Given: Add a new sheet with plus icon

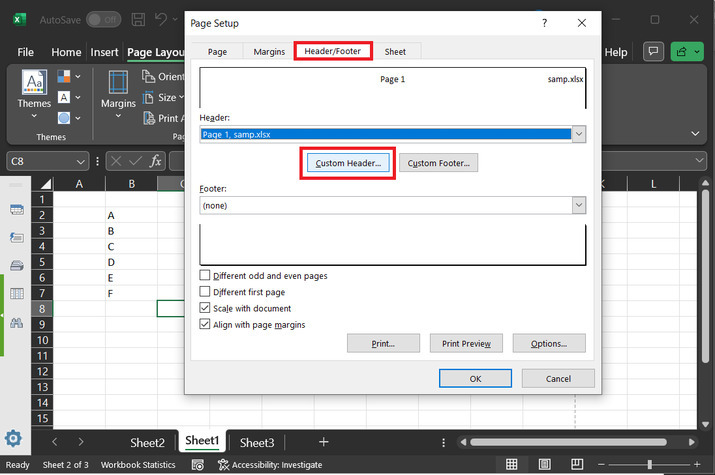Looking at the screenshot, I should pos(323,441).
